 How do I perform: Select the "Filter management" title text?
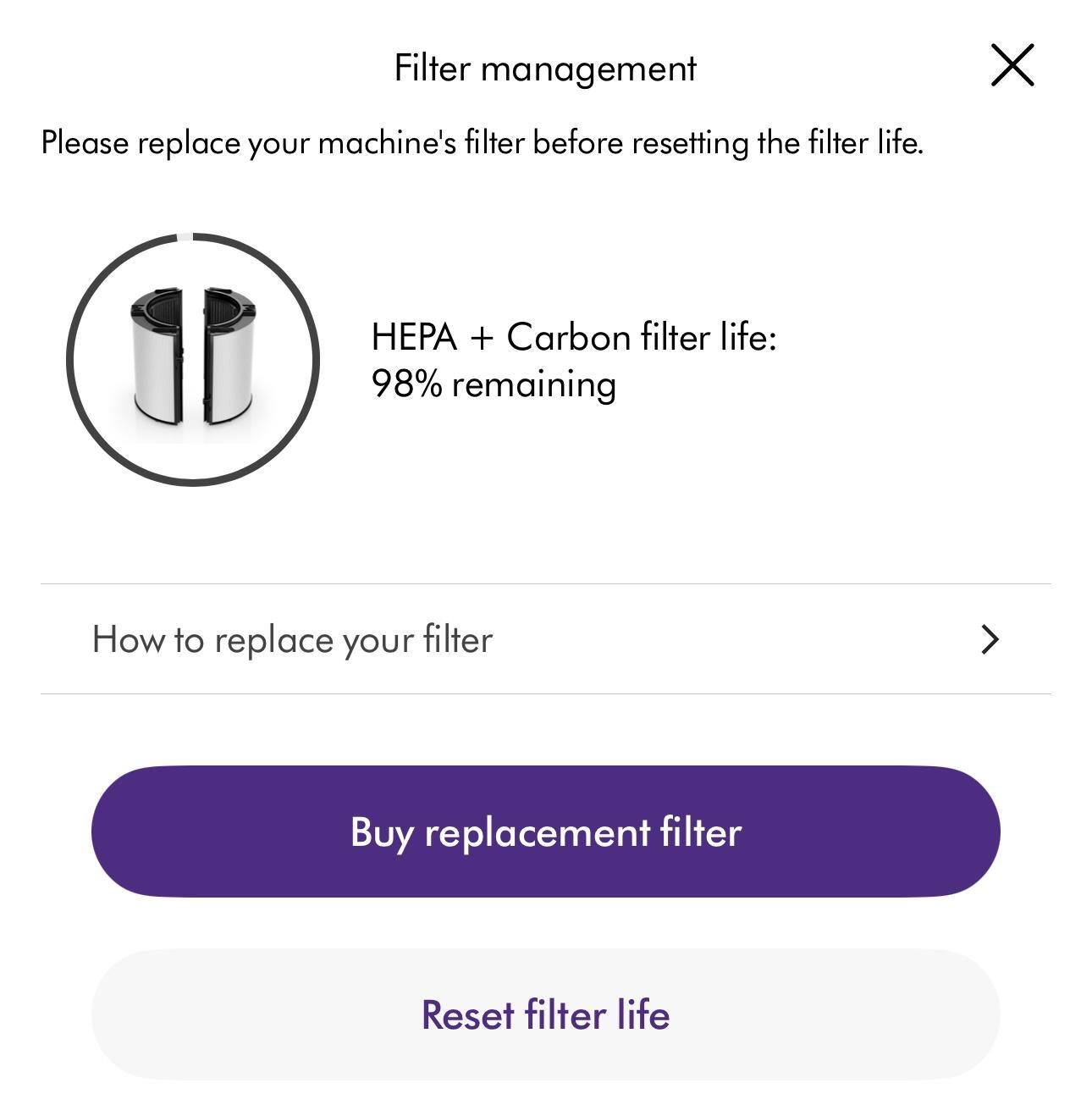click(545, 68)
